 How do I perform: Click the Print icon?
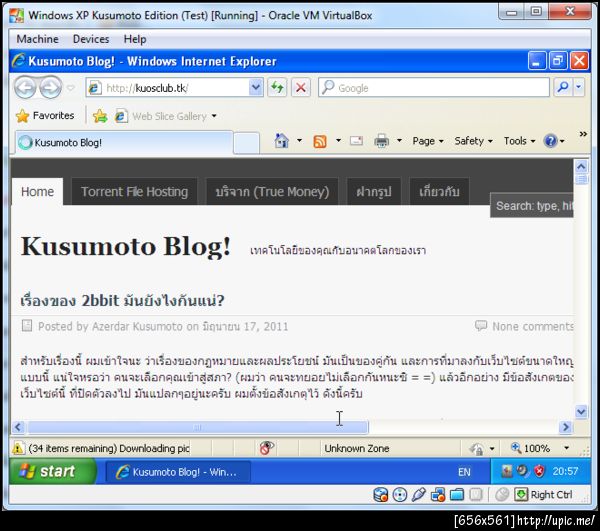pos(381,141)
